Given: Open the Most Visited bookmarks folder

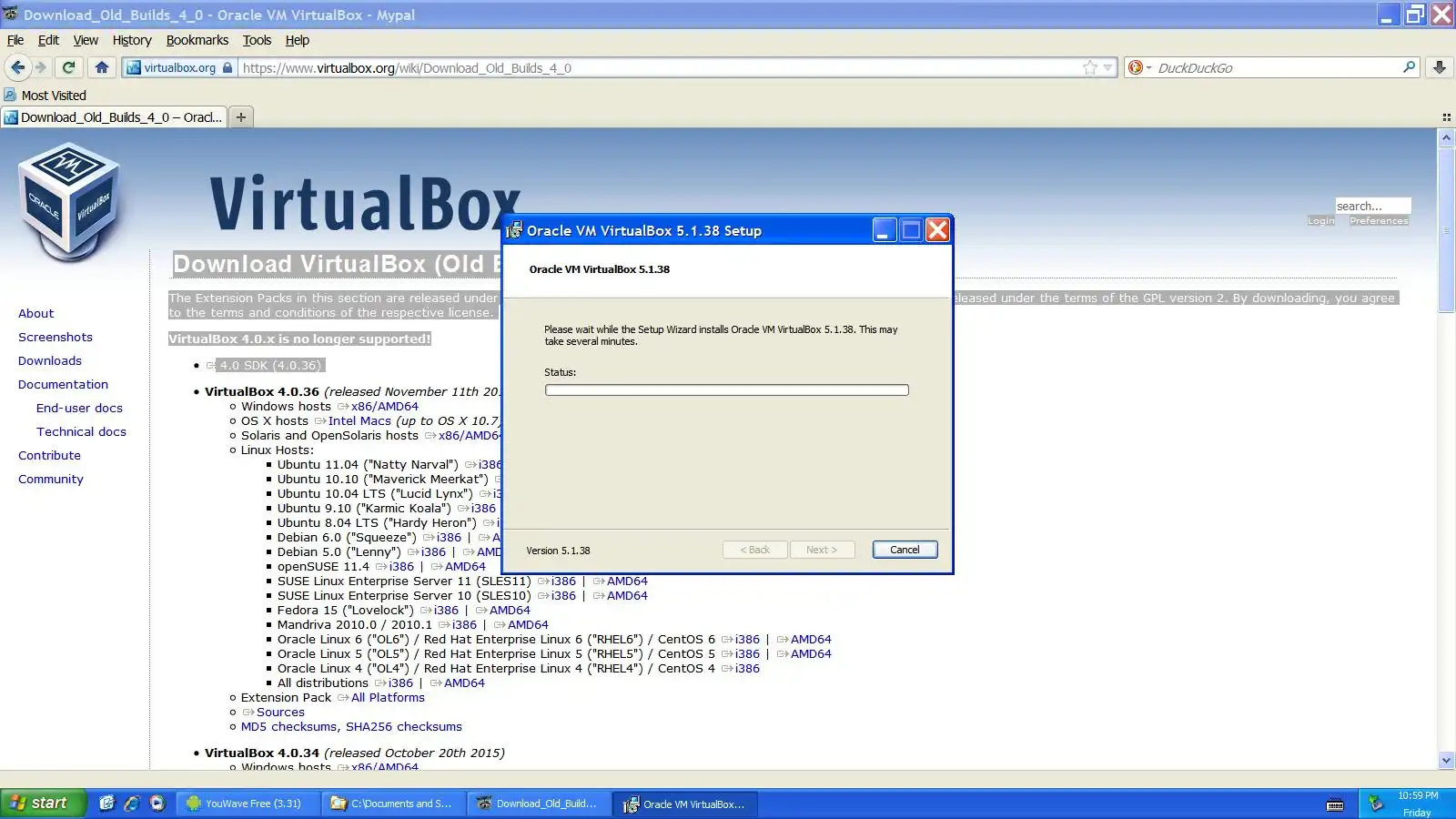Looking at the screenshot, I should (x=45, y=95).
